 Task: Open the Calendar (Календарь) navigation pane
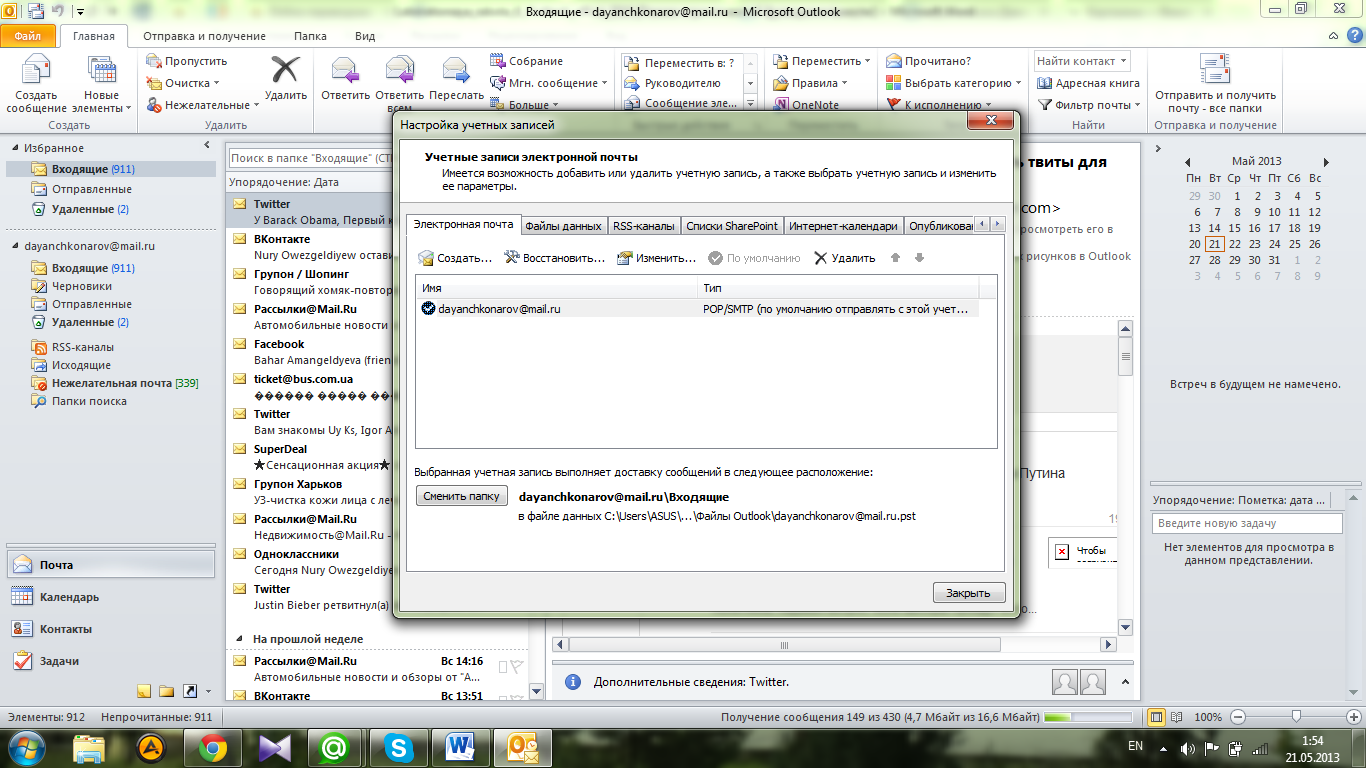click(108, 597)
